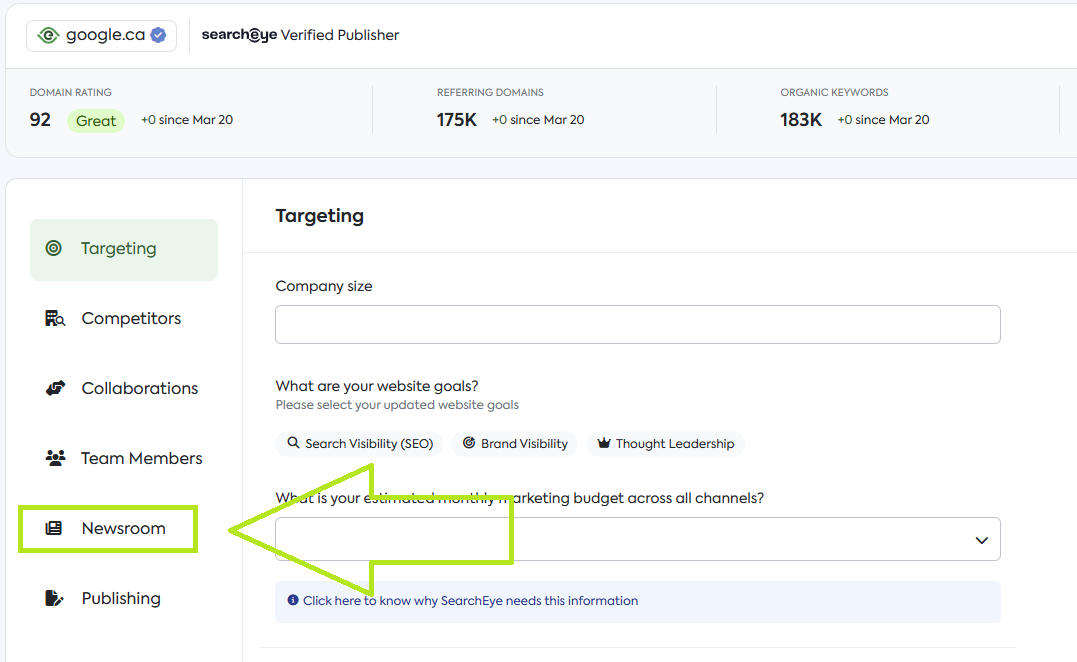Screen dimensions: 1077x662
Task: Click the Collaborations handshake icon
Action: (55, 388)
